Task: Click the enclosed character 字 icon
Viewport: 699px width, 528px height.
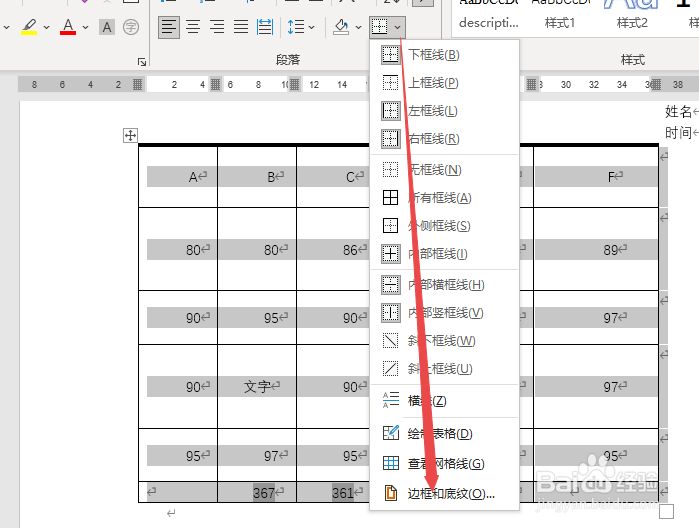Action: pos(131,27)
